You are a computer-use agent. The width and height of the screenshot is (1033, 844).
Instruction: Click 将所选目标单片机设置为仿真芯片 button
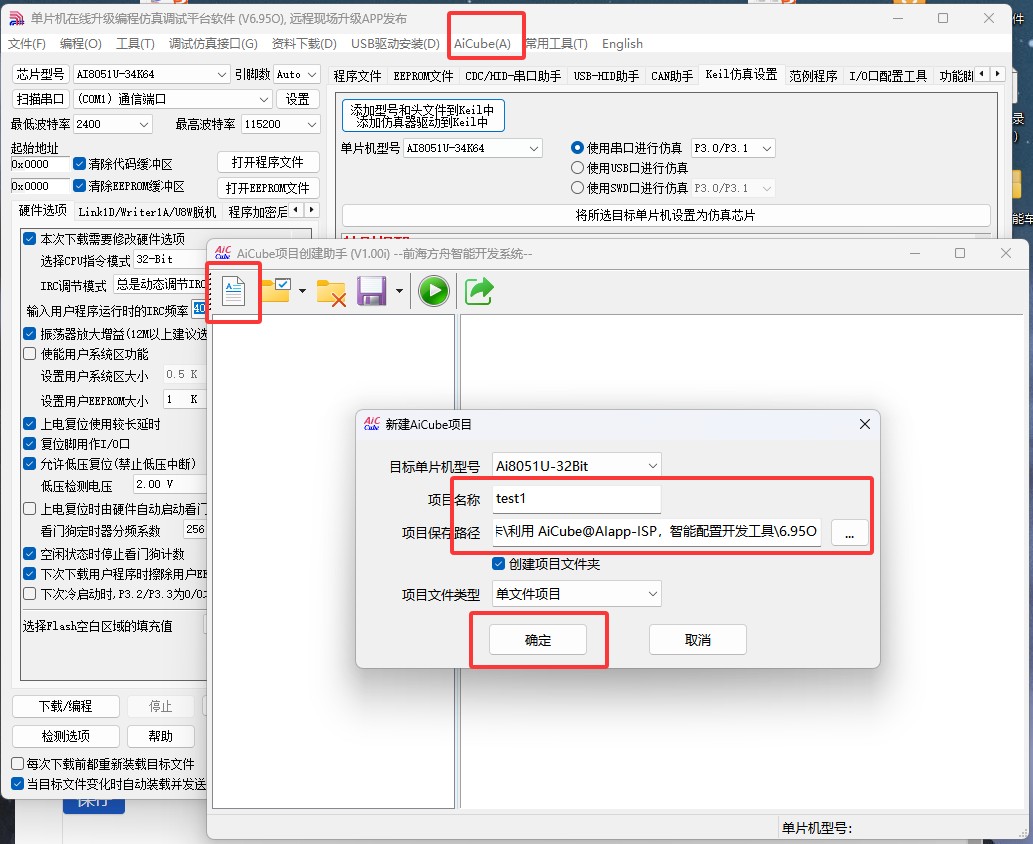666,215
